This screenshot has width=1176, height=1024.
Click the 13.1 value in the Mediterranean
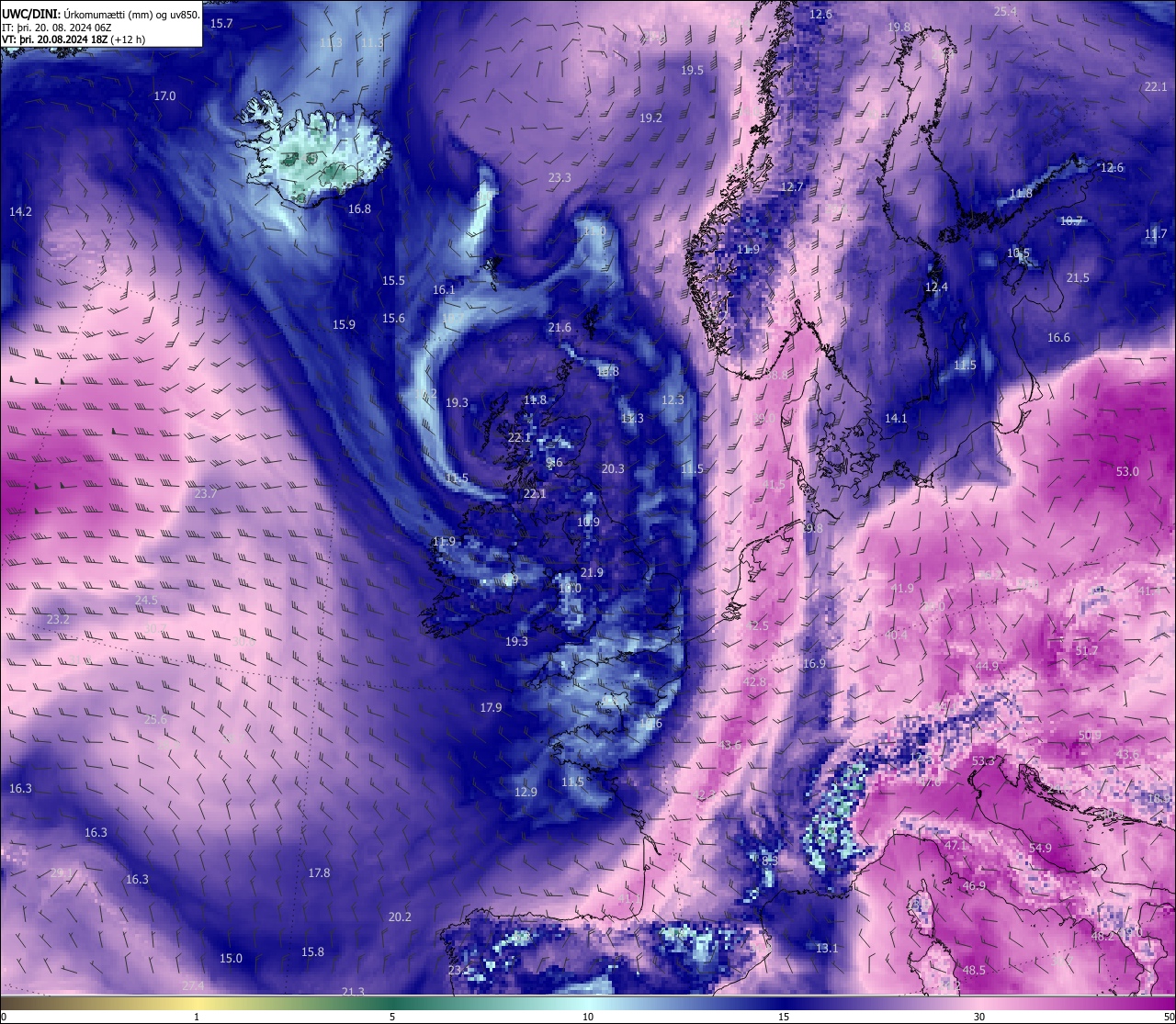tap(827, 949)
